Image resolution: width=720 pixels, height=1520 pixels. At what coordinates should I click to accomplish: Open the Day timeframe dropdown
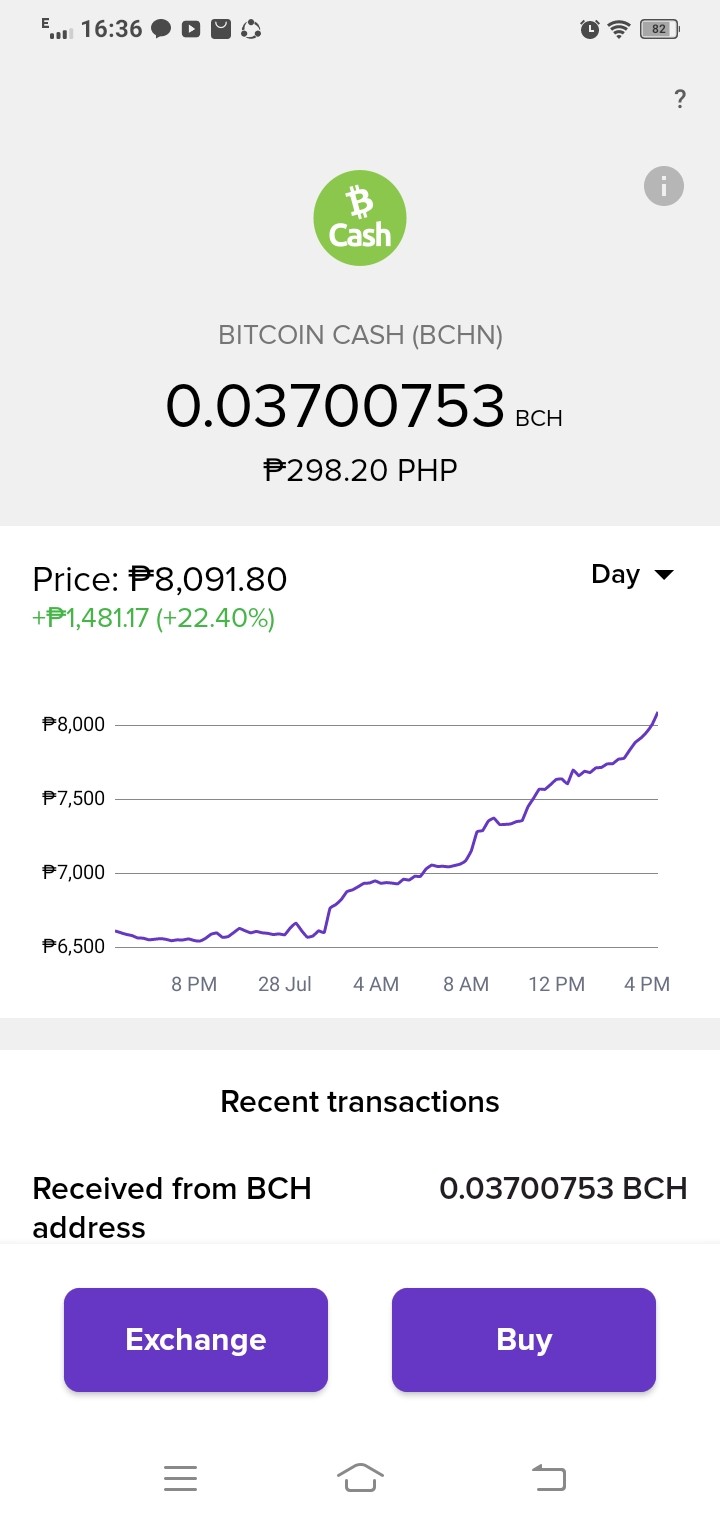pos(633,575)
